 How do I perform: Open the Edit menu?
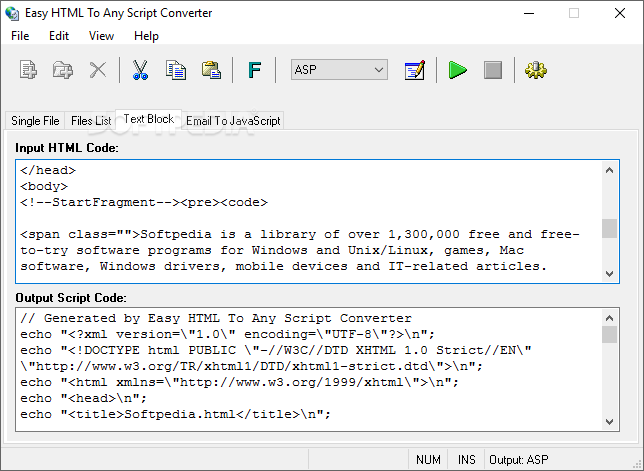59,36
